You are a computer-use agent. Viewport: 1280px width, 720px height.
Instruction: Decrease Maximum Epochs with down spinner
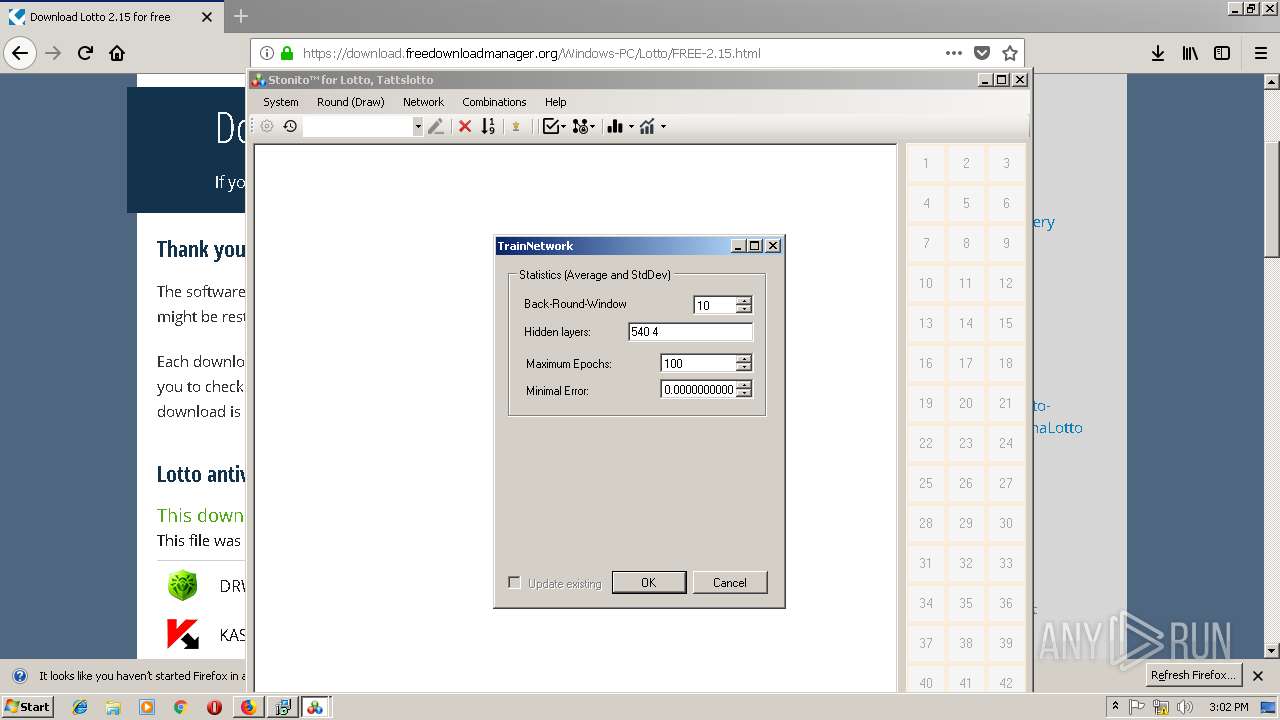coord(743,367)
